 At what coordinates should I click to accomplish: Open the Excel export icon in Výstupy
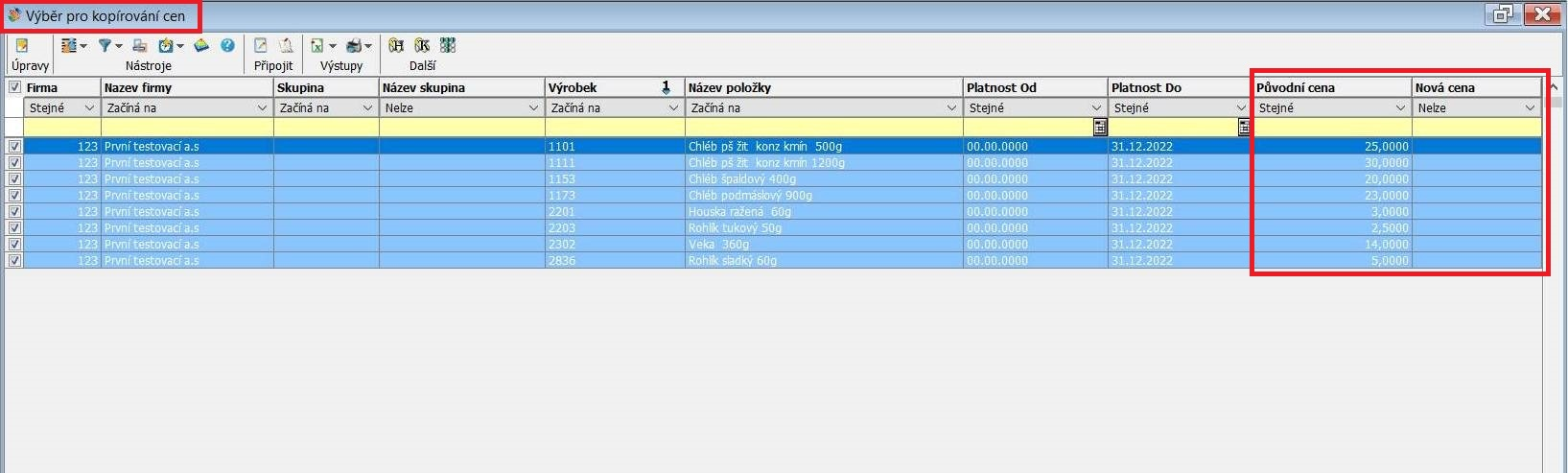pyautogui.click(x=317, y=45)
